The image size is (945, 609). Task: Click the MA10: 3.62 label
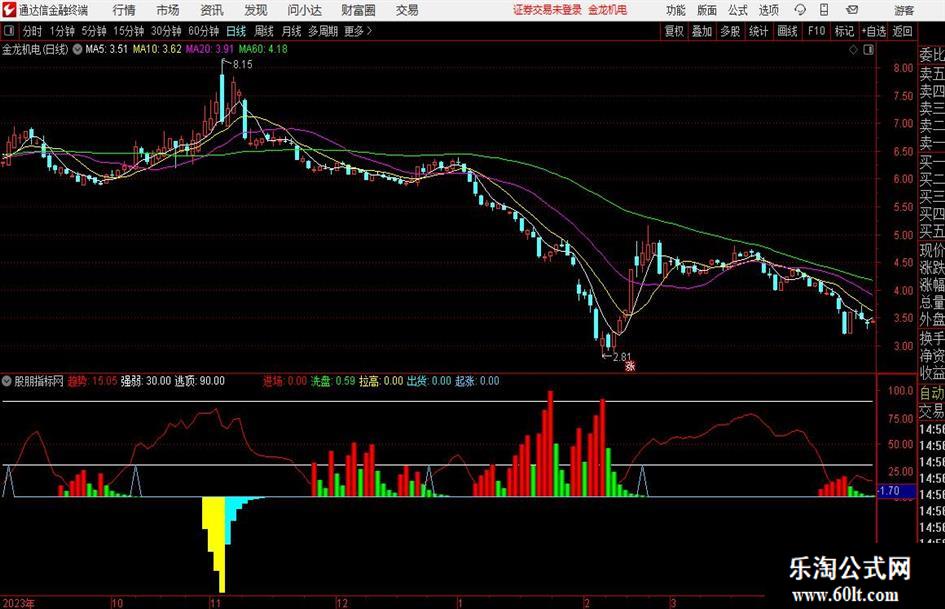pos(157,49)
